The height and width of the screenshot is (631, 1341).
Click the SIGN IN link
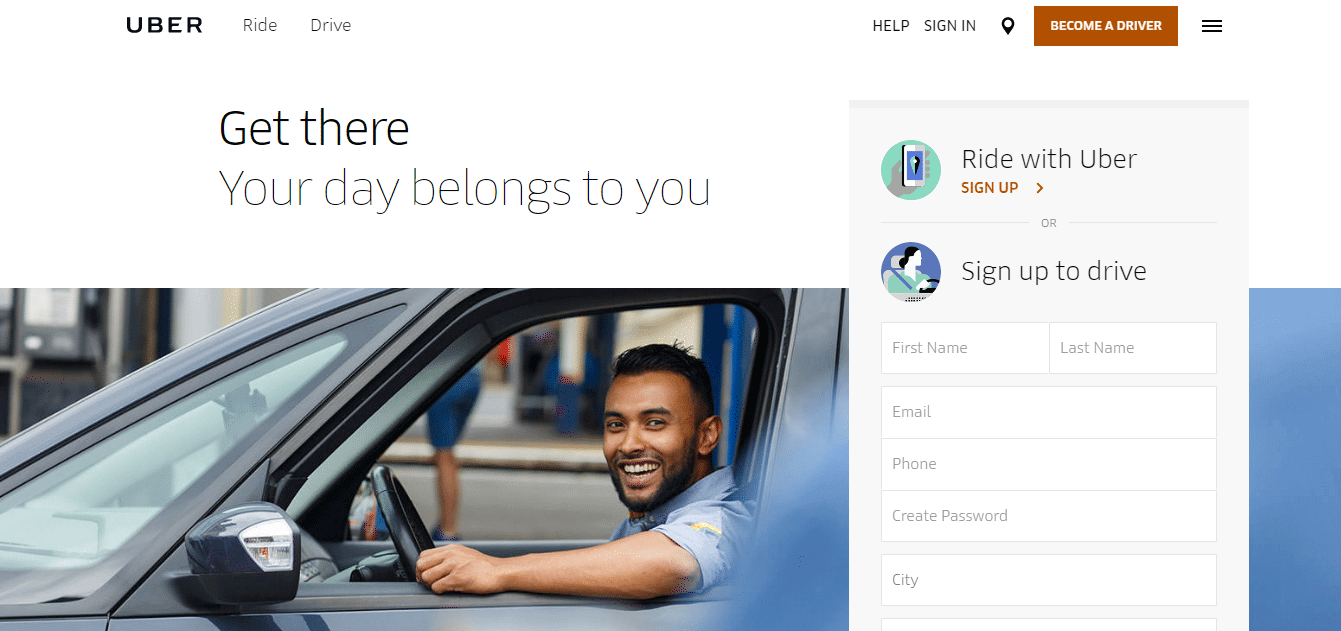point(950,26)
